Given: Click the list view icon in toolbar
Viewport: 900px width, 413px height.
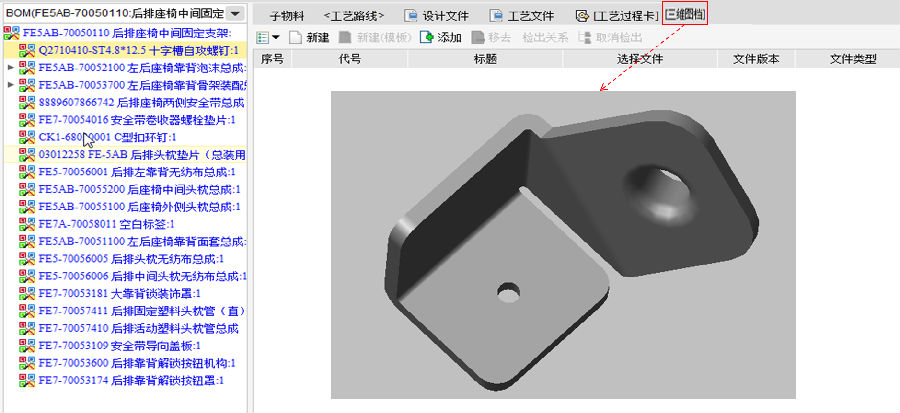Looking at the screenshot, I should [263, 38].
